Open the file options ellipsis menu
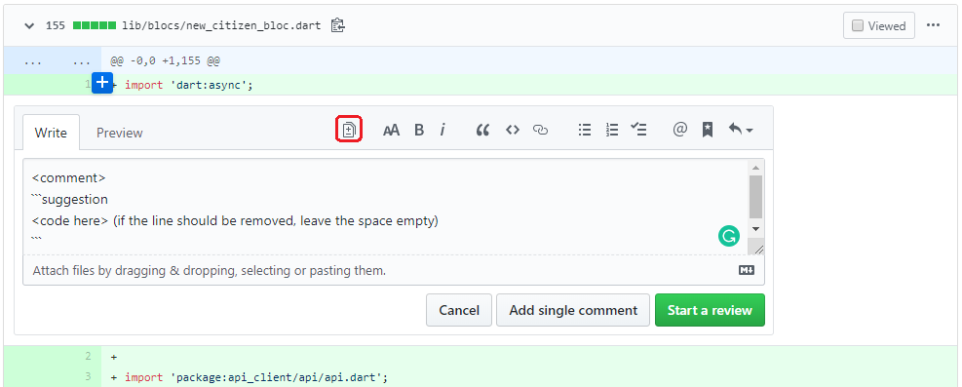Viewport: 962px width, 387px height. click(933, 25)
